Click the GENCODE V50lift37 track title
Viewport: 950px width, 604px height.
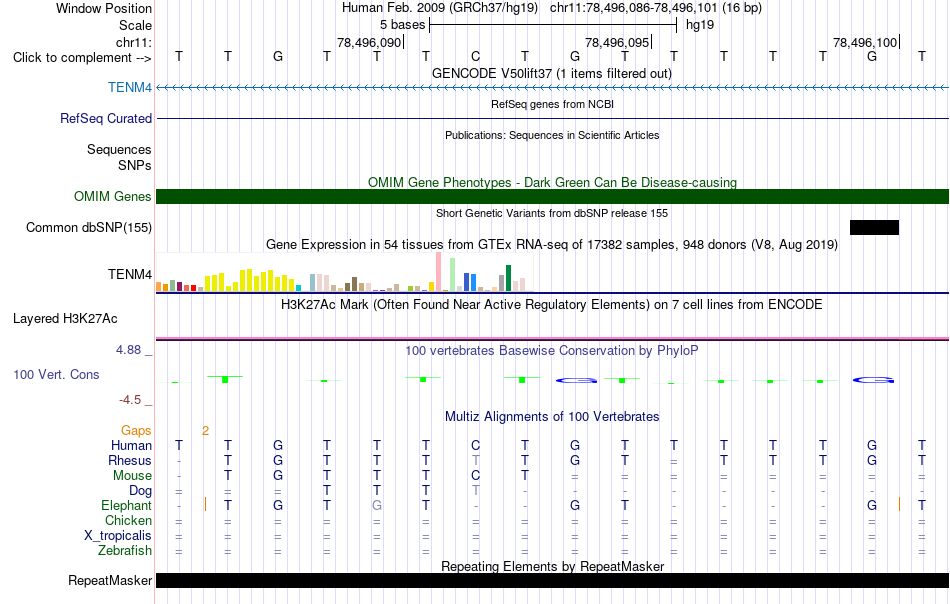coord(552,73)
